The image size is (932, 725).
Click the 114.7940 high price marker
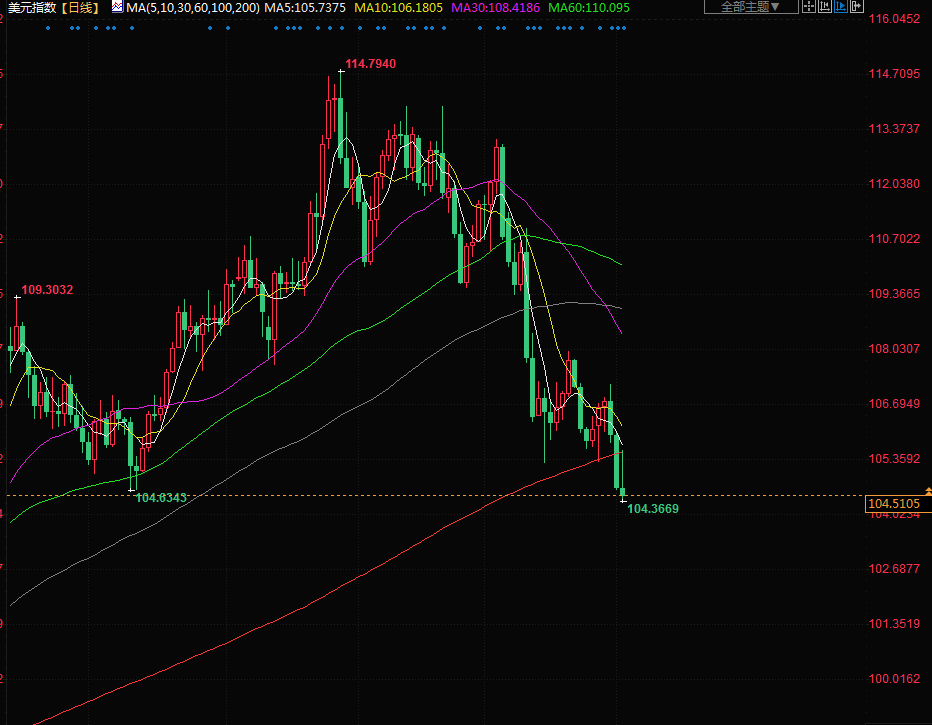pos(370,64)
